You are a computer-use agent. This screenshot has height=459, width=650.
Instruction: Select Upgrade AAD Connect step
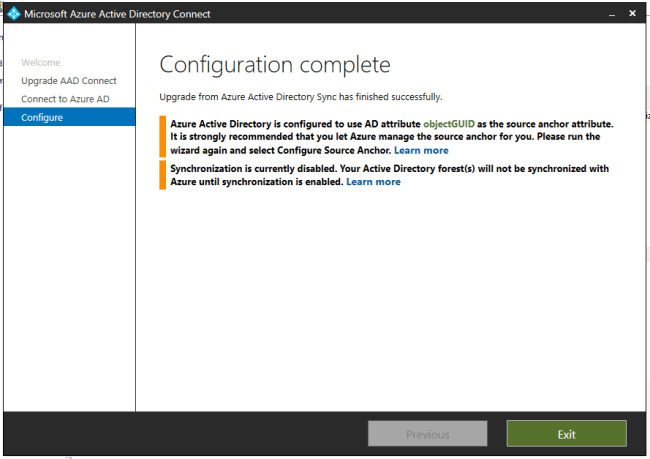69,81
